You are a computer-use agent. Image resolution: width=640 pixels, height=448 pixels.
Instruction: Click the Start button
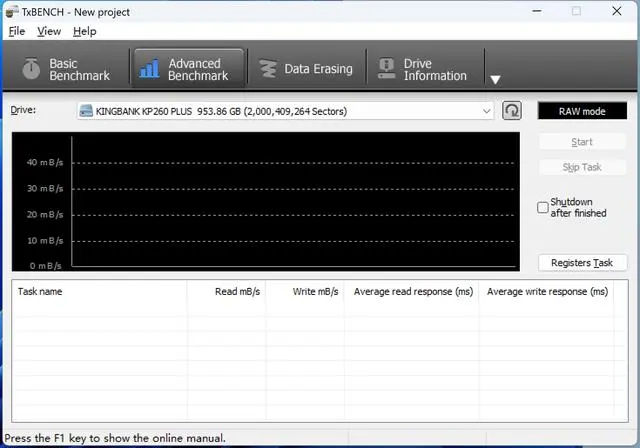(x=582, y=142)
